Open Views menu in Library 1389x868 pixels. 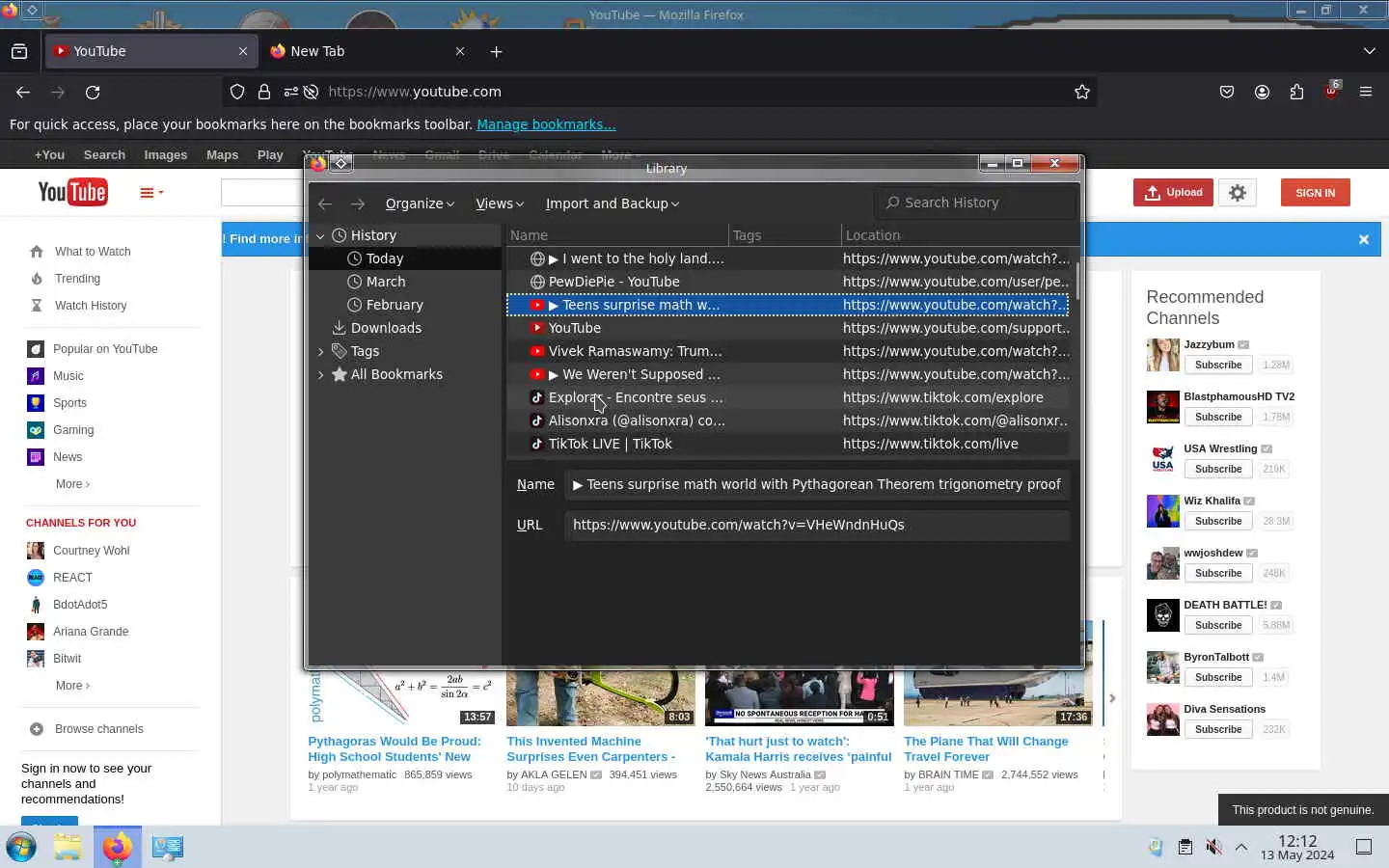500,203
